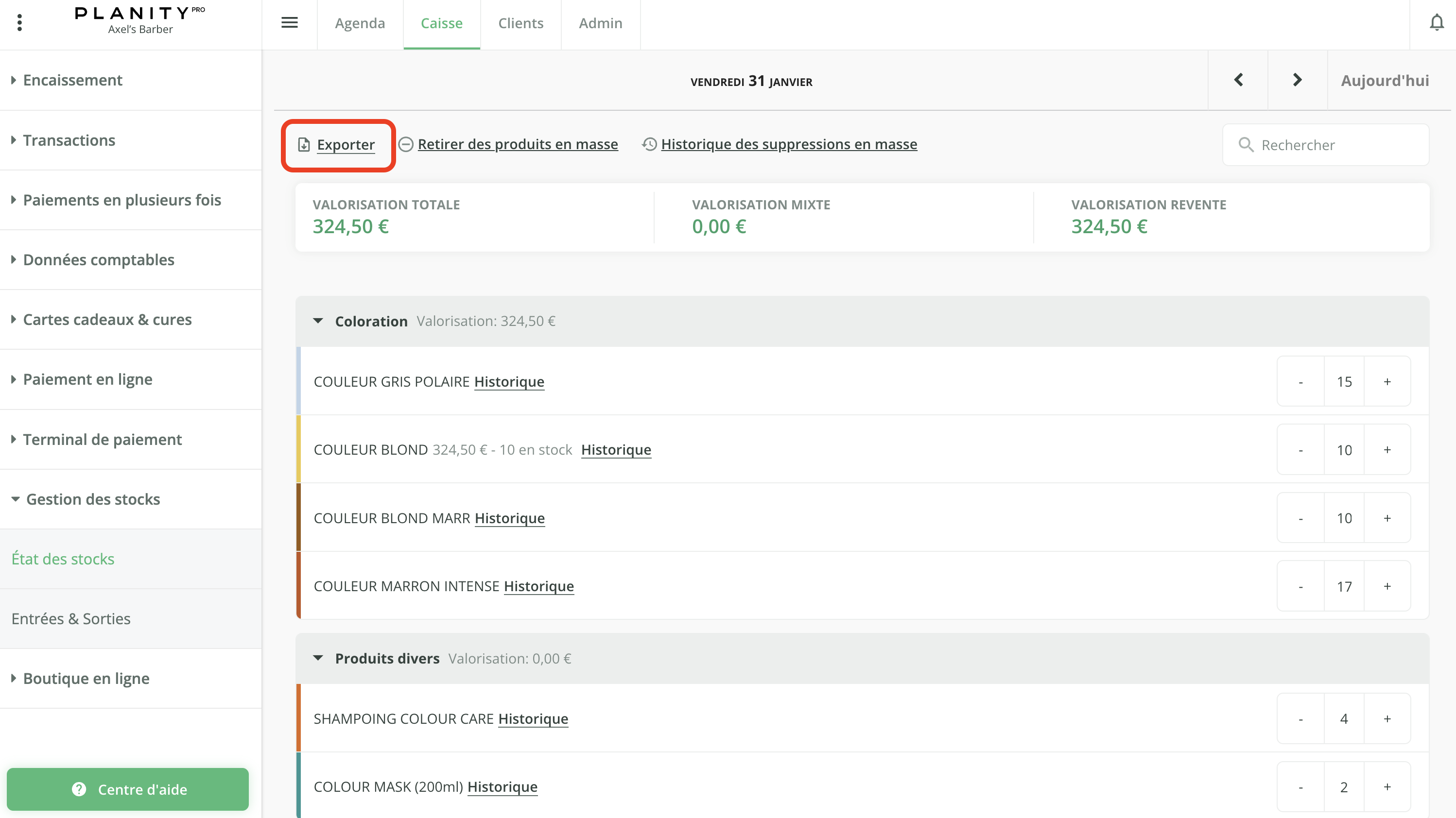Click the Exporter file icon
Image resolution: width=1456 pixels, height=818 pixels.
(304, 145)
